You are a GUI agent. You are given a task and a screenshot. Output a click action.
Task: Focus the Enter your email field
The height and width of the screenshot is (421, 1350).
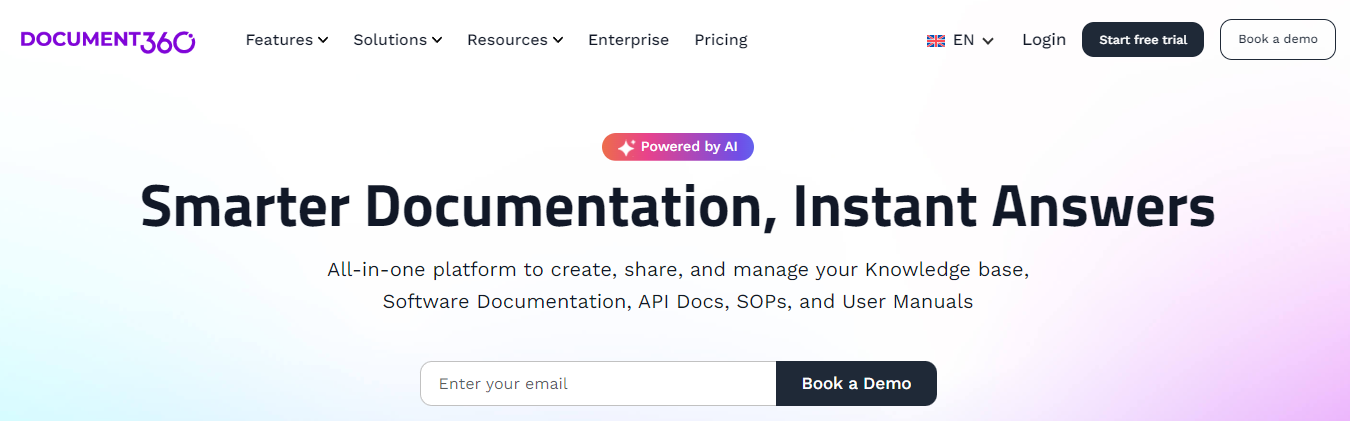click(x=598, y=383)
